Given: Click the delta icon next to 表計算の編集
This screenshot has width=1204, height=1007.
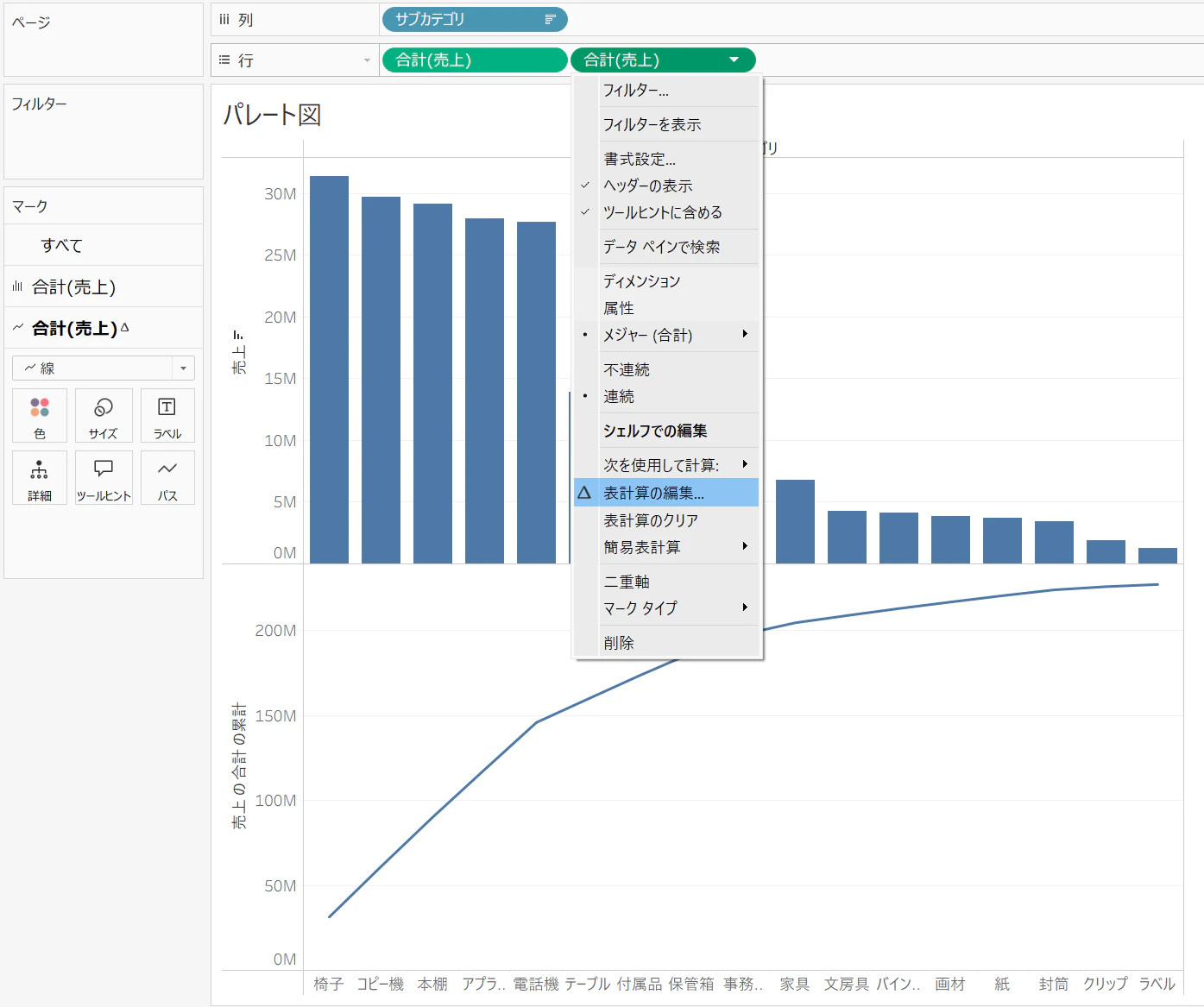Looking at the screenshot, I should coord(584,493).
